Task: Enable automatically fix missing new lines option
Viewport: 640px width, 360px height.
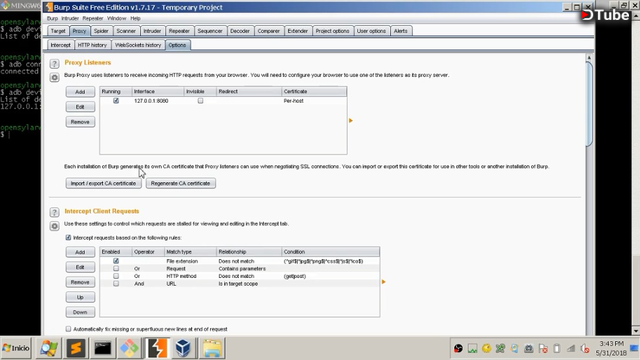Action: 68,329
